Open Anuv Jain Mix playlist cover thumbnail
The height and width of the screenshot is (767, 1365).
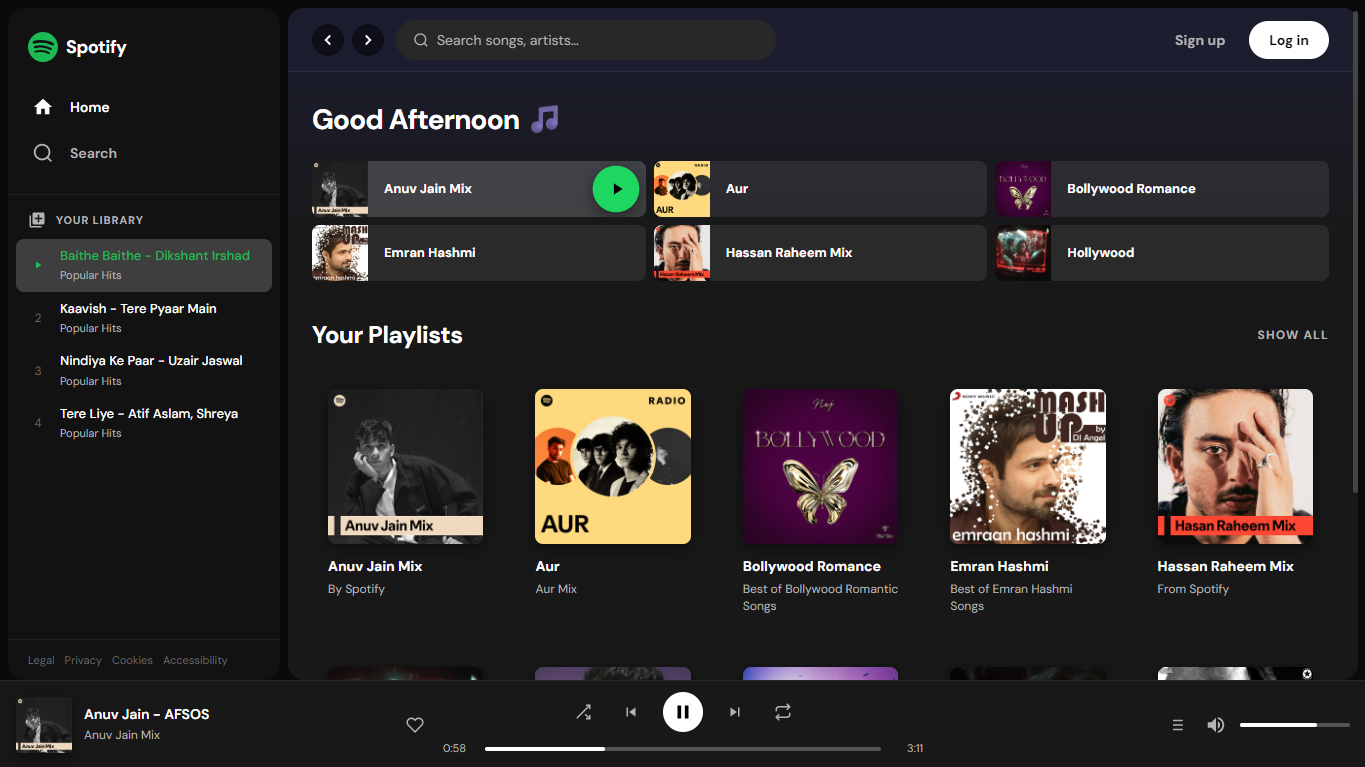point(405,466)
